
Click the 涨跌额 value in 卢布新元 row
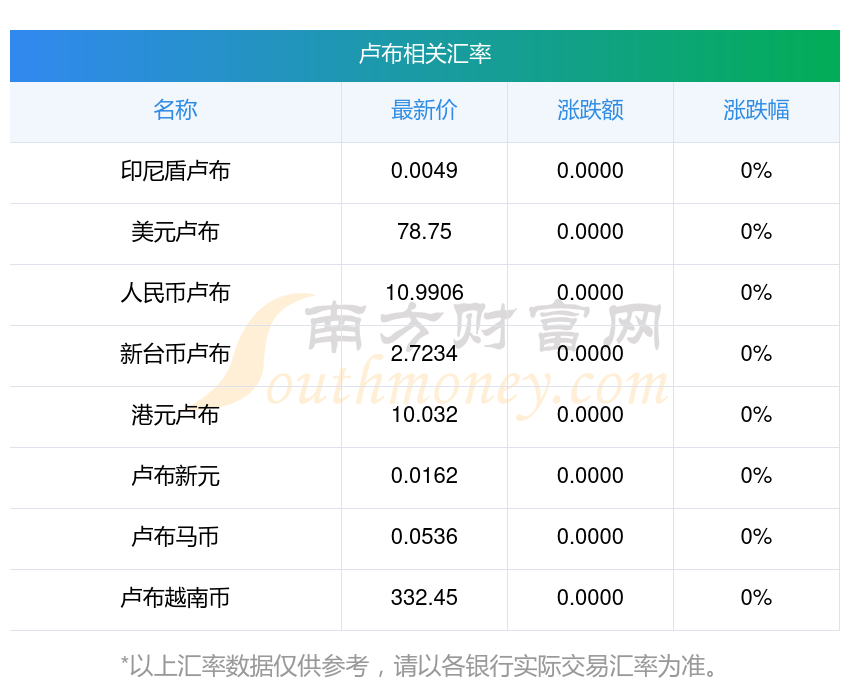(x=590, y=476)
